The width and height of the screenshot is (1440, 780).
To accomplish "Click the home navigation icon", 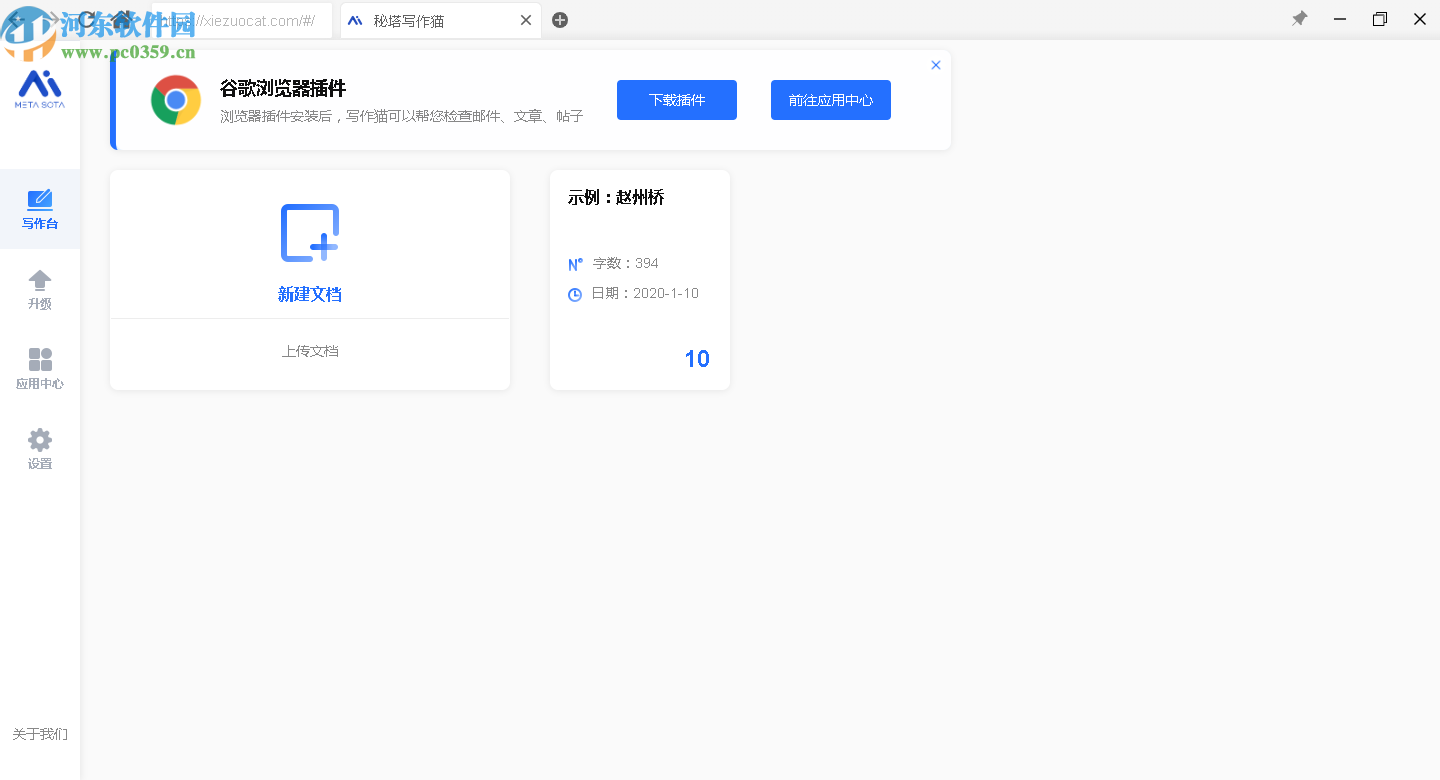I will click(121, 19).
